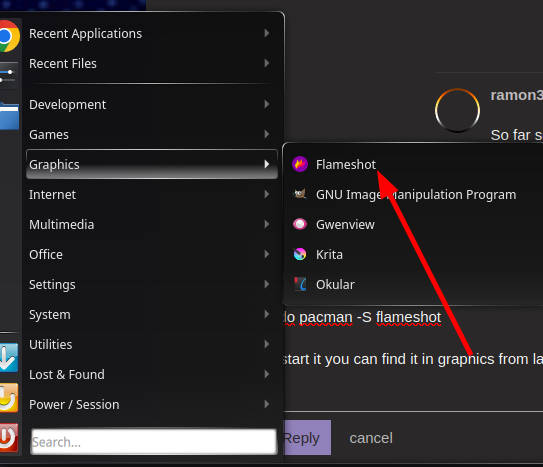Expand the Recent Files submenu arrow
This screenshot has height=467, width=543.
tap(267, 63)
